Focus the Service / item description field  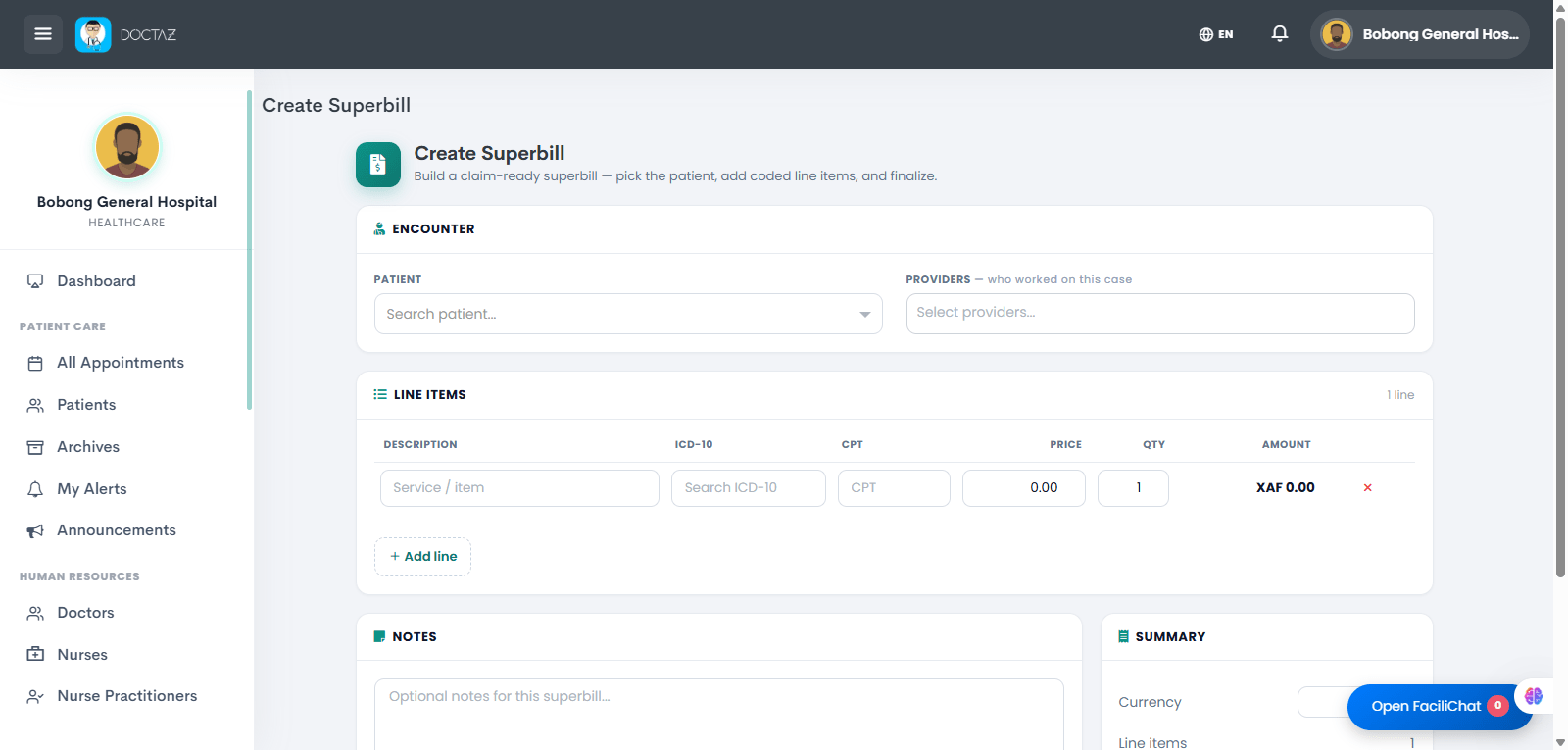coord(519,488)
